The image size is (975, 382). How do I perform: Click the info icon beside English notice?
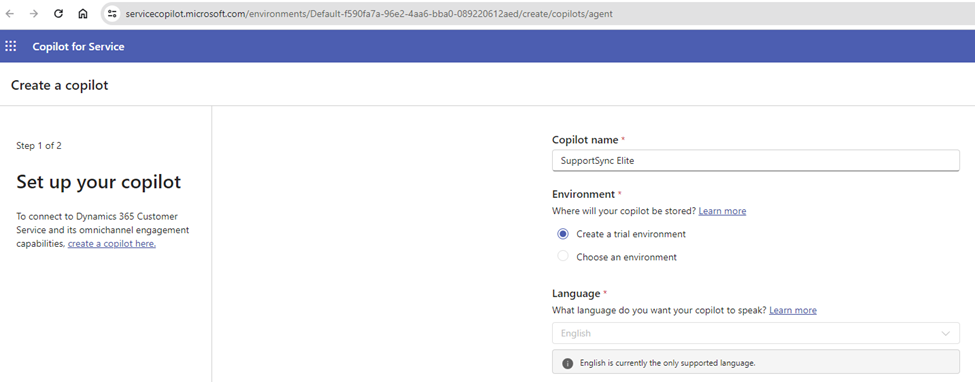(567, 363)
